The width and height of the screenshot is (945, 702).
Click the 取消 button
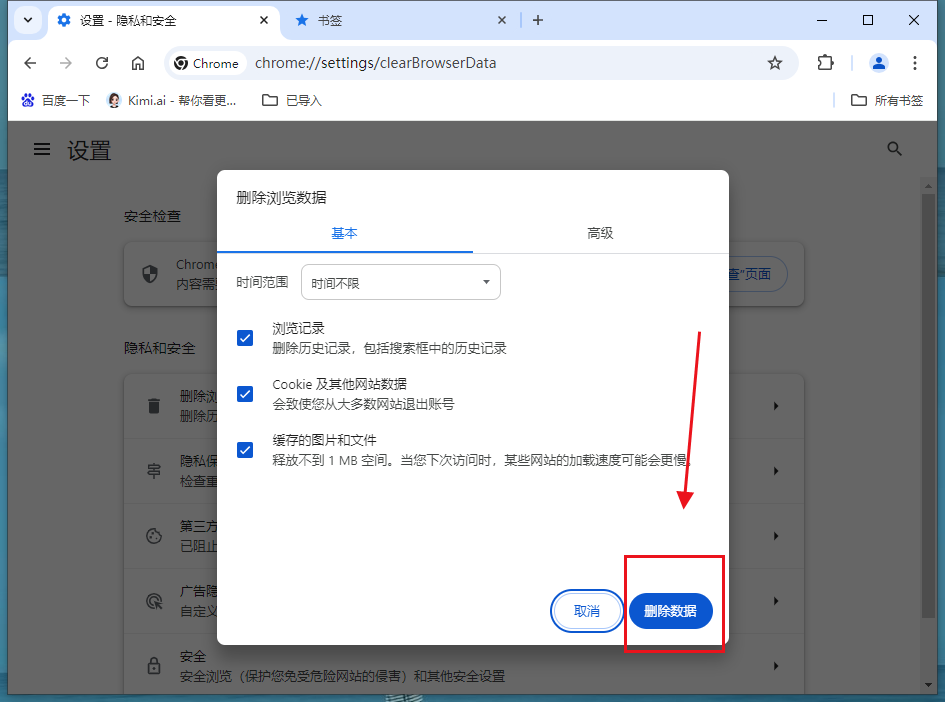pos(586,611)
